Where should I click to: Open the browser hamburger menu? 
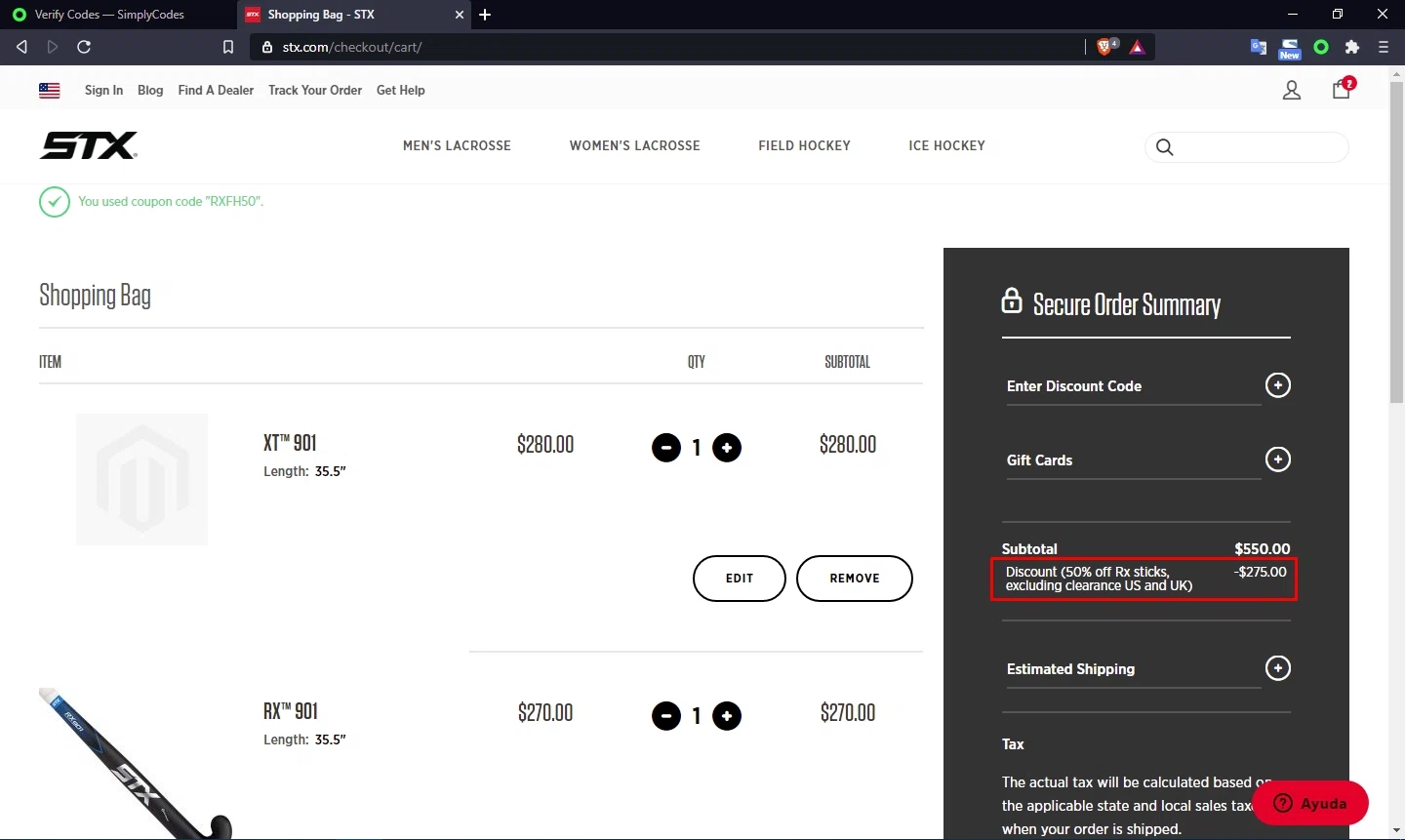click(1384, 47)
